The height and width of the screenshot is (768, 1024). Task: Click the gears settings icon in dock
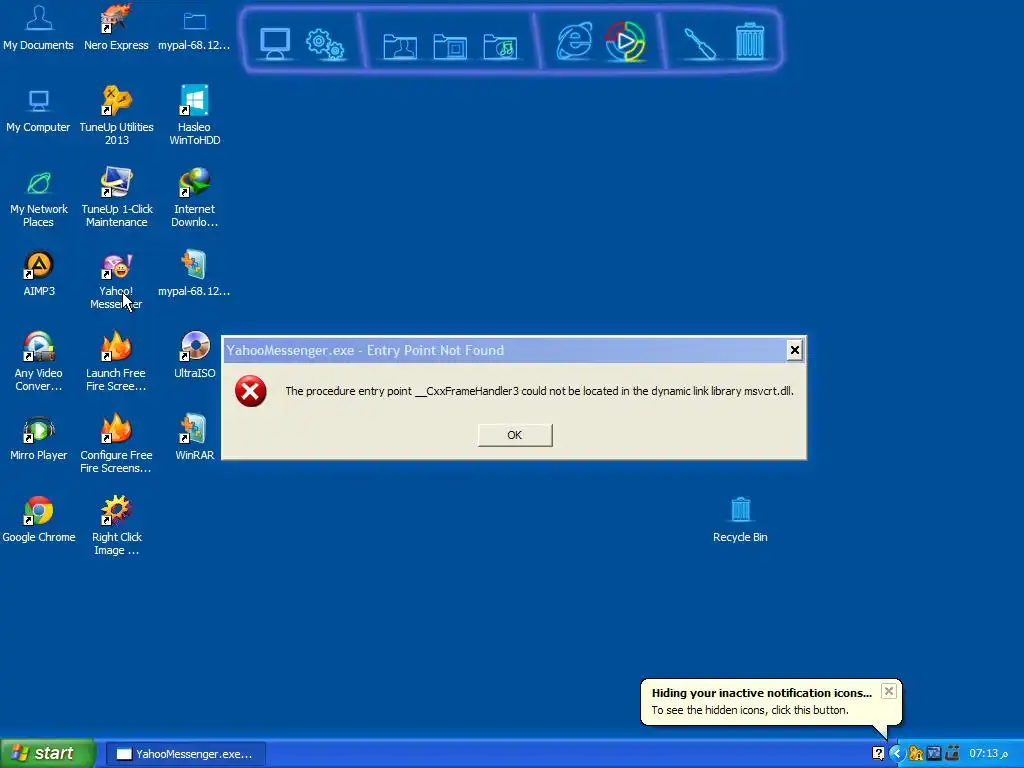coord(325,44)
